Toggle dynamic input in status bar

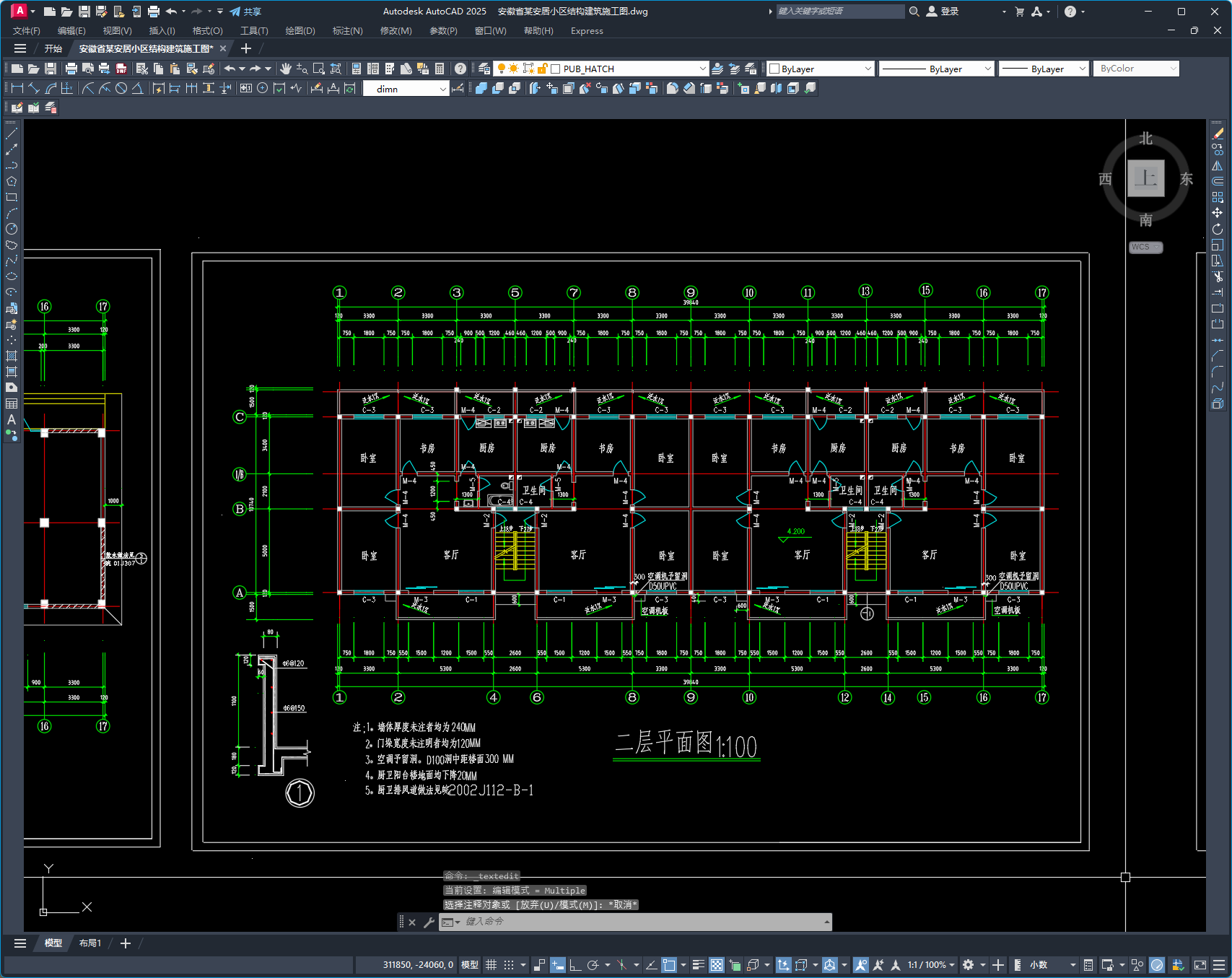[x=557, y=965]
